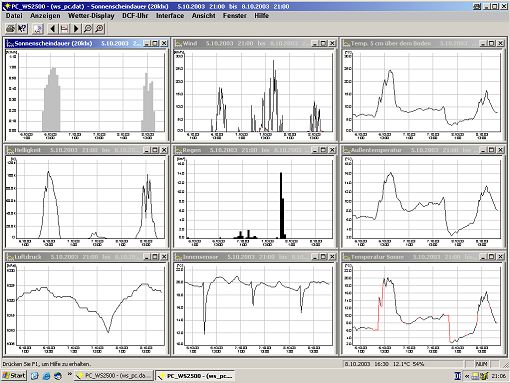Open the Windows Start button
510x383 pixels.
pos(14,376)
